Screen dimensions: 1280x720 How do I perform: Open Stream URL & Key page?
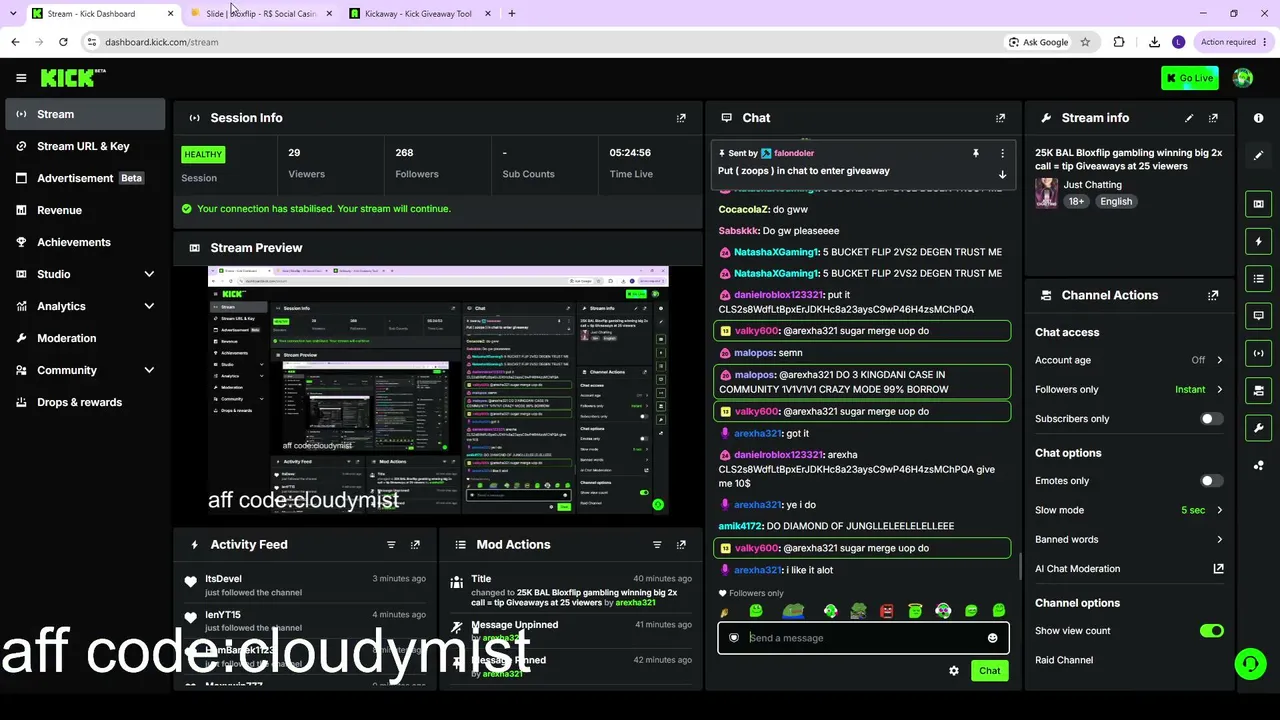[85, 146]
